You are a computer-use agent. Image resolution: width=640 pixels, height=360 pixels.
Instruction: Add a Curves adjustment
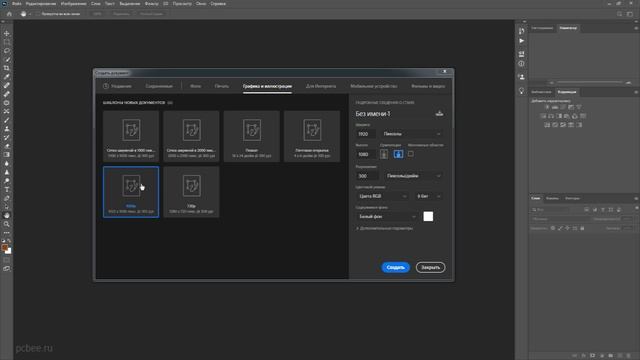[x=563, y=107]
